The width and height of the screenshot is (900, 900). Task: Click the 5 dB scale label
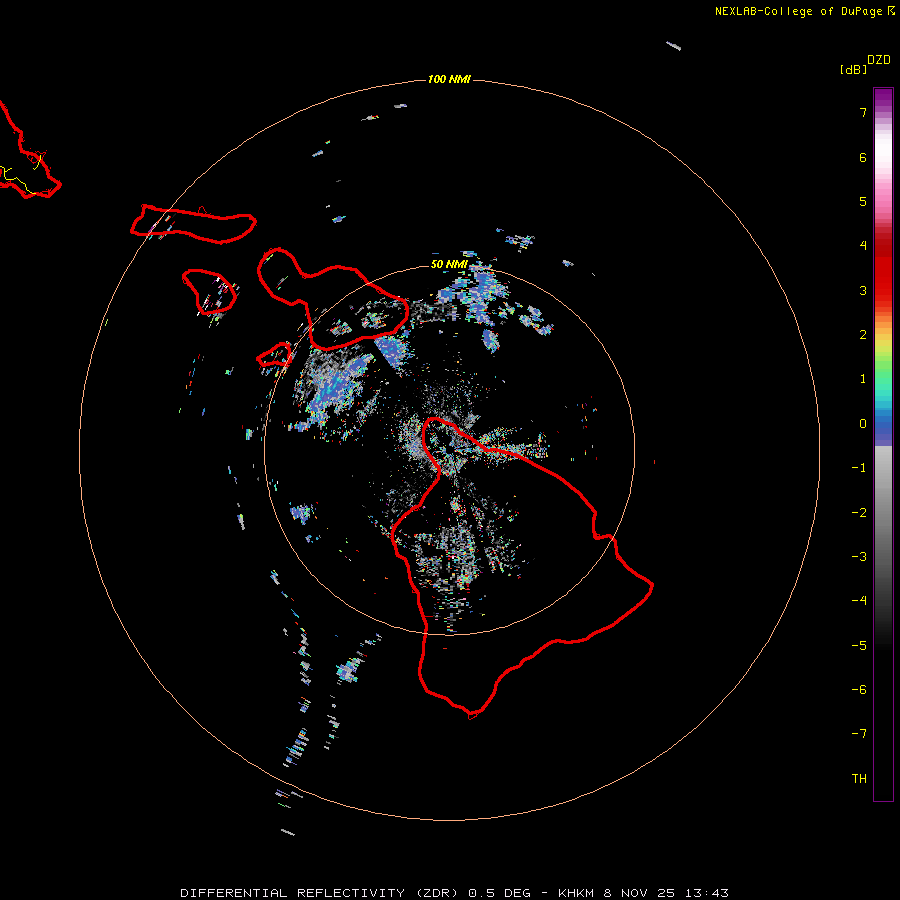coord(863,201)
